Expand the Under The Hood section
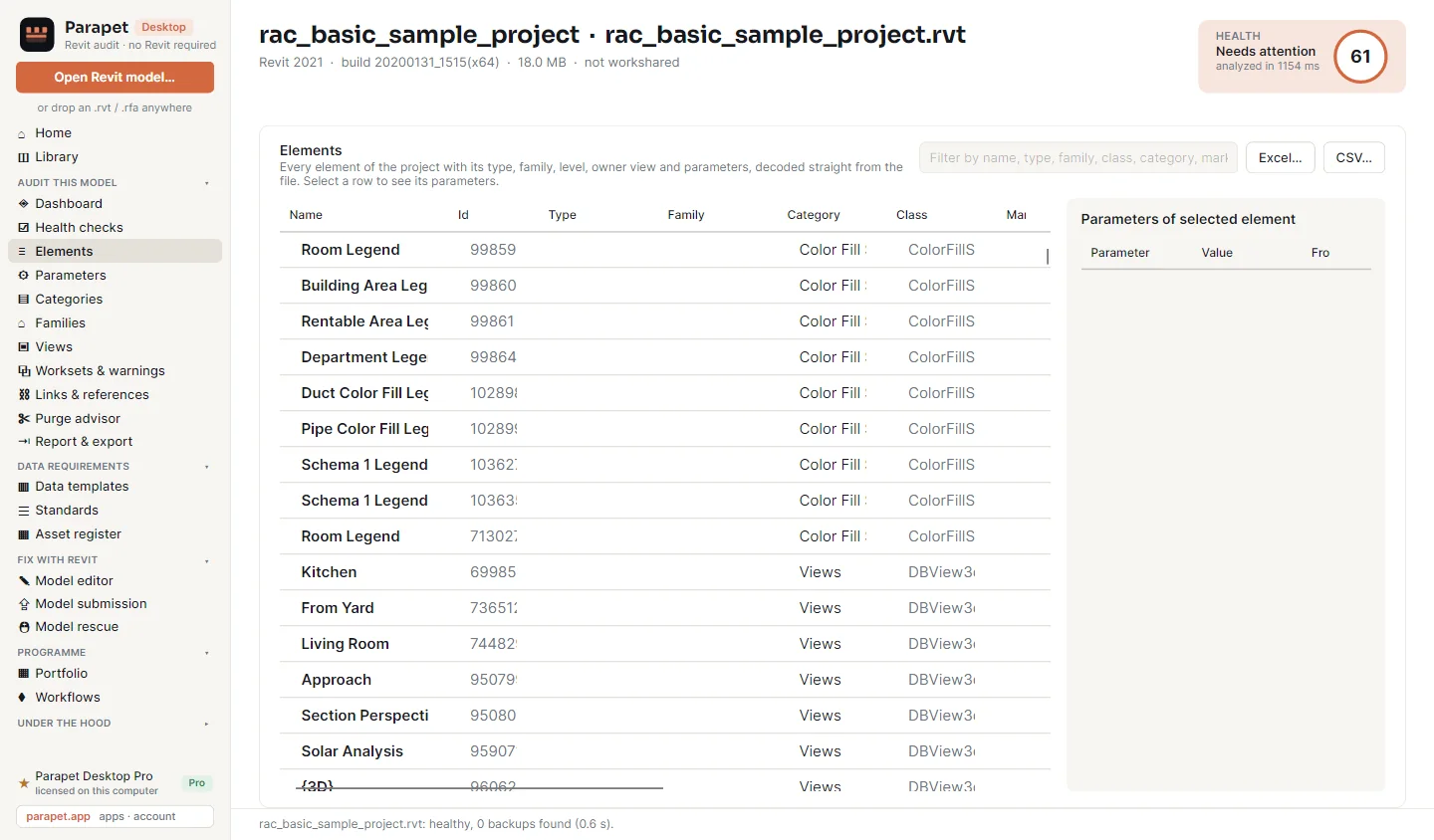 pyautogui.click(x=207, y=724)
